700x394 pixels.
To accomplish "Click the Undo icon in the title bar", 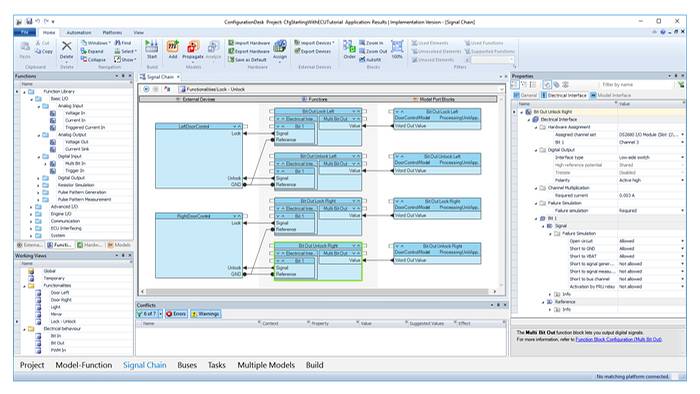I will [x=38, y=21].
